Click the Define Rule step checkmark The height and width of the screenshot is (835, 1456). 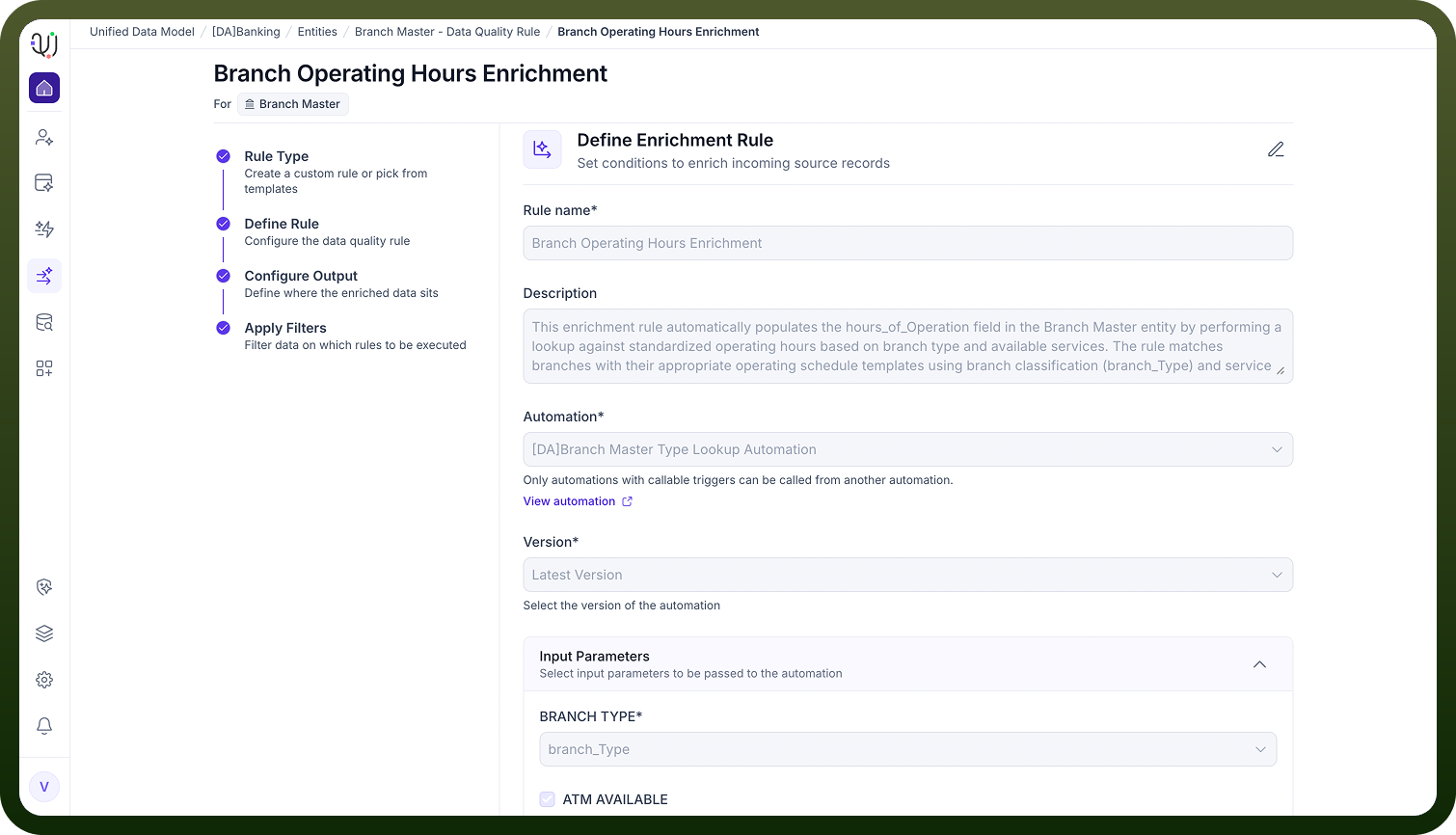tap(223, 224)
